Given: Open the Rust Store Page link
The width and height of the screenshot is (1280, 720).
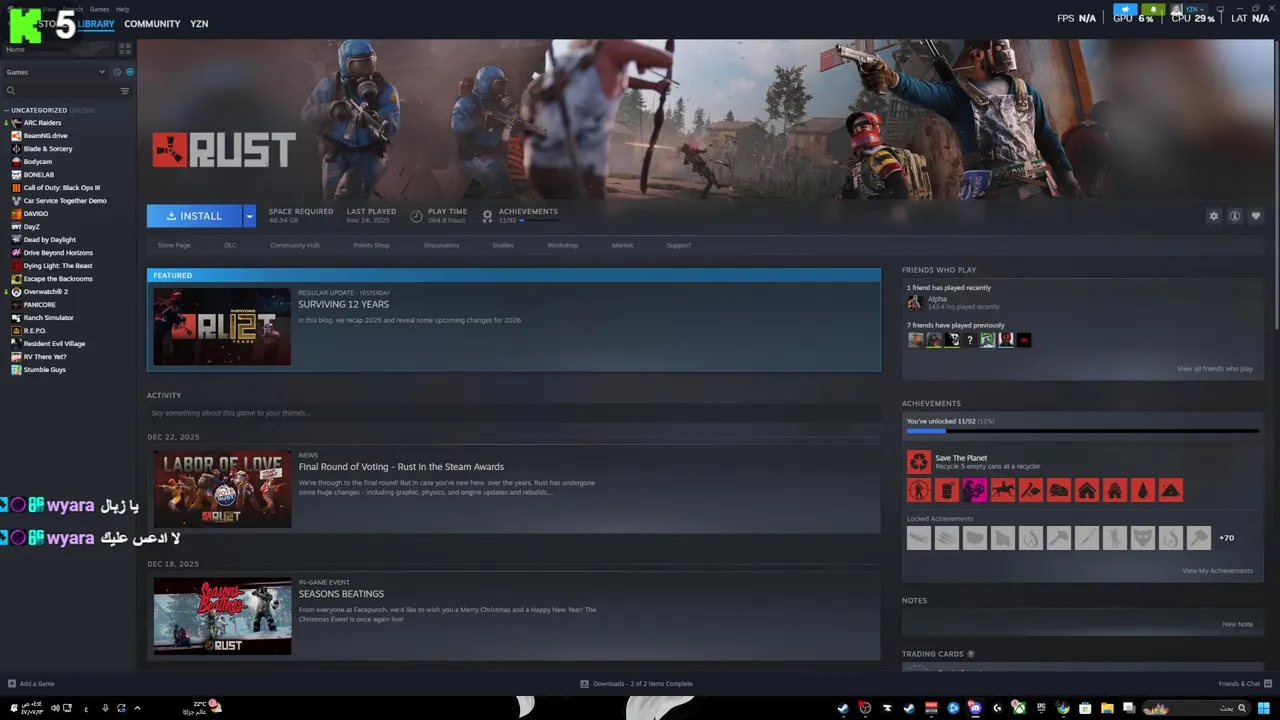Looking at the screenshot, I should tap(174, 245).
